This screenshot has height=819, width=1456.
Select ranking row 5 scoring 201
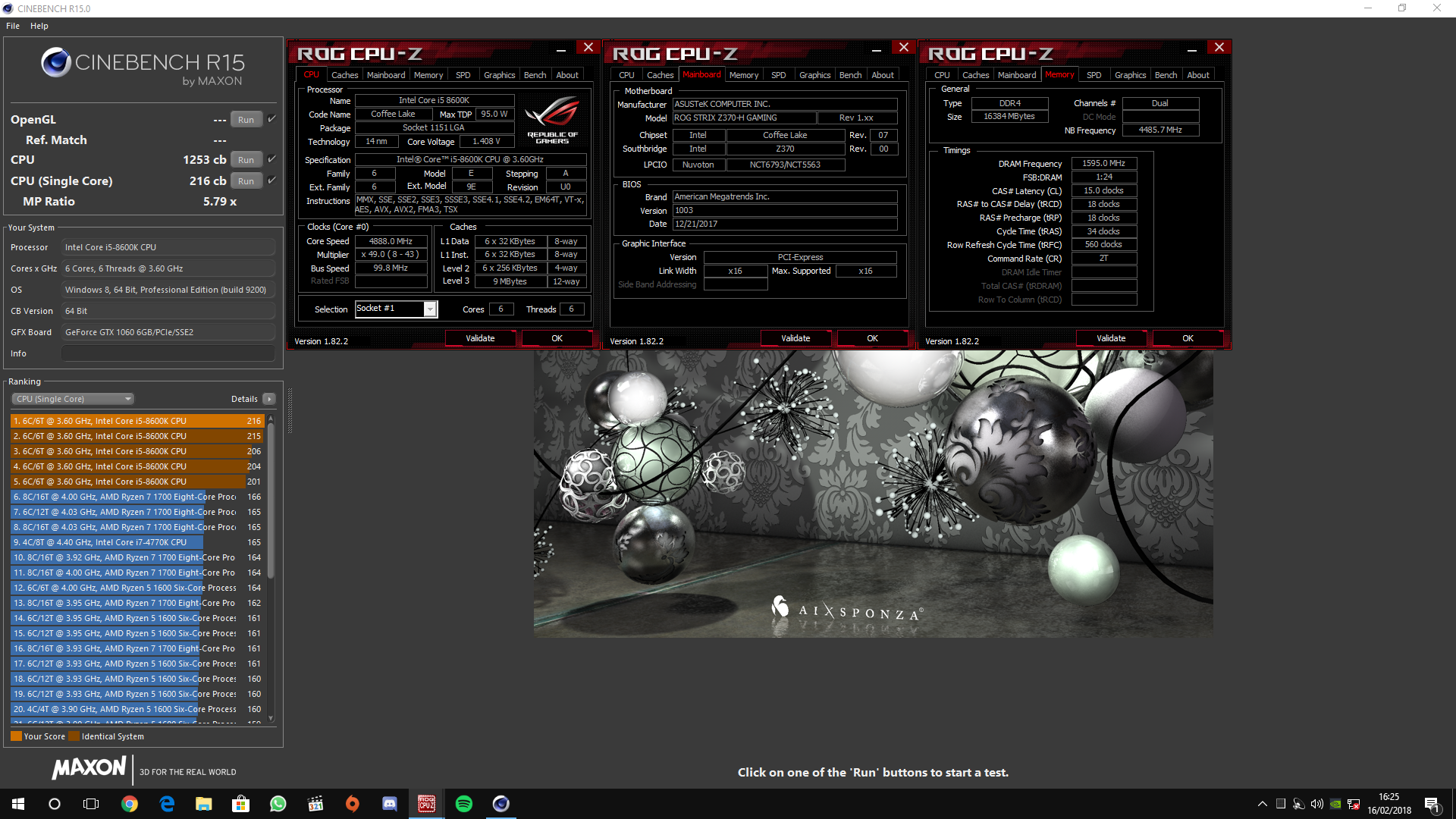(x=137, y=482)
